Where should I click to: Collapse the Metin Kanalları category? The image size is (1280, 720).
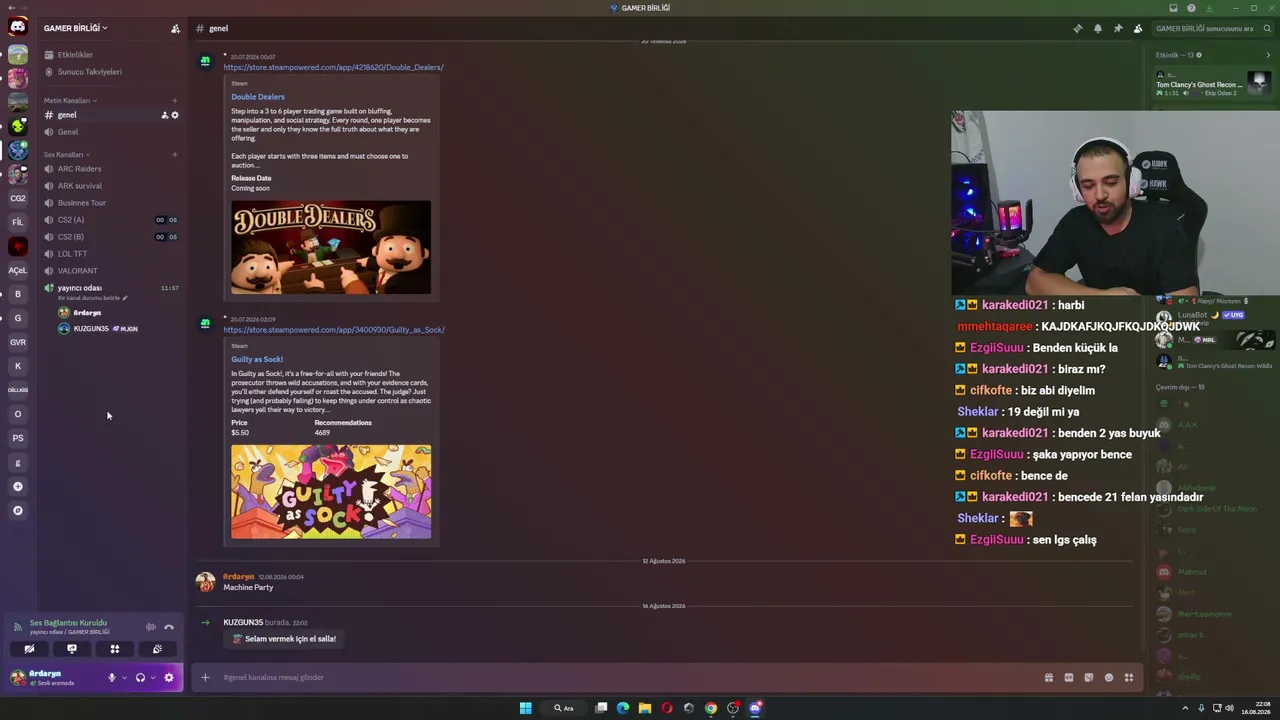tap(70, 100)
